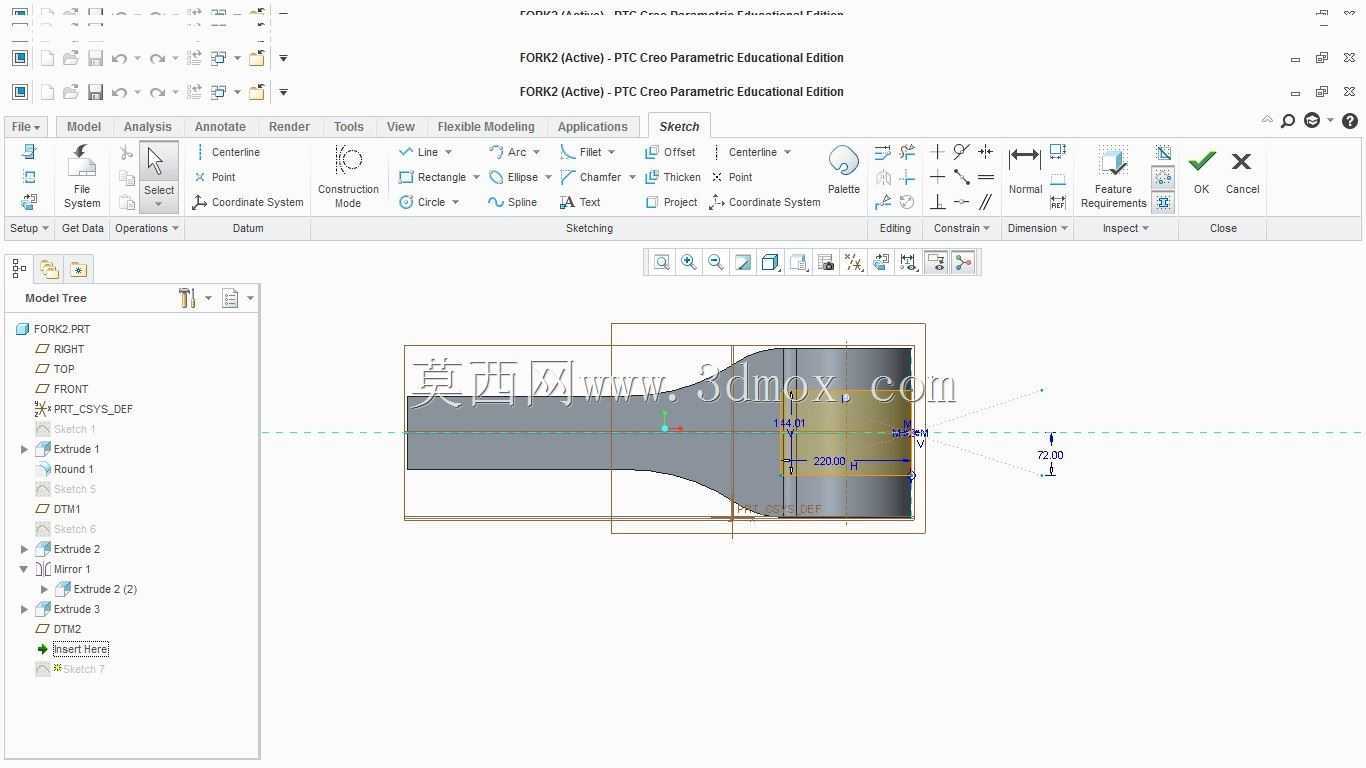Click the 72.00 dimension value
The height and width of the screenshot is (768, 1366).
click(1050, 455)
